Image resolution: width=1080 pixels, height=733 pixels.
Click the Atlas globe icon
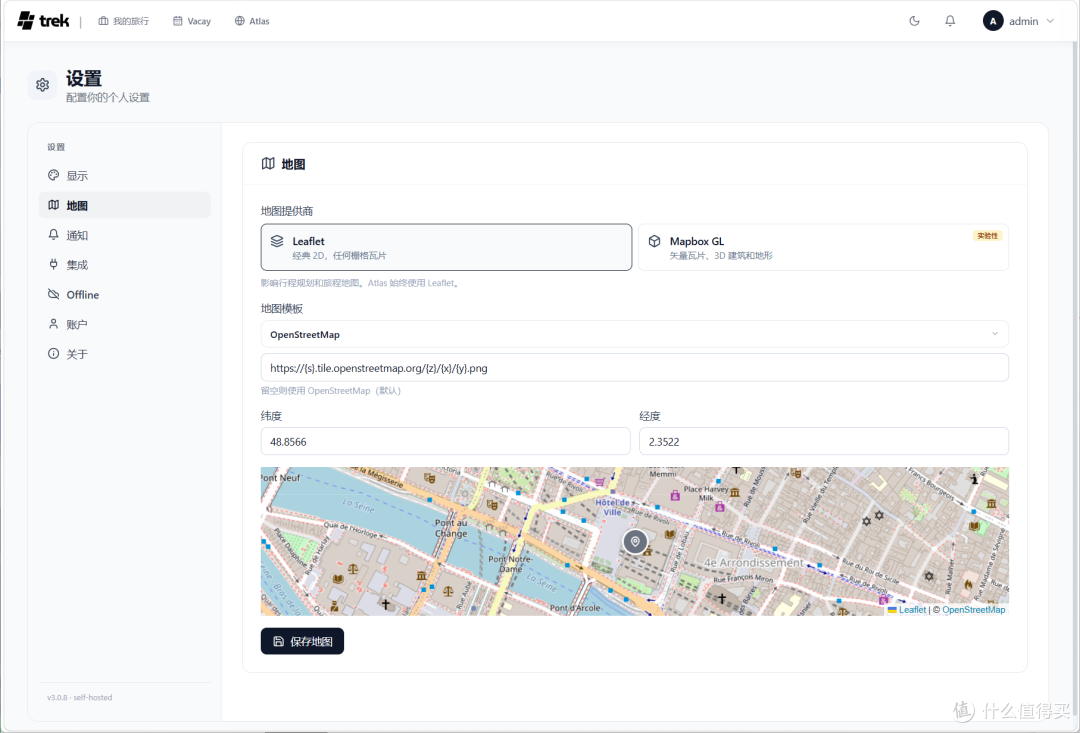click(240, 21)
